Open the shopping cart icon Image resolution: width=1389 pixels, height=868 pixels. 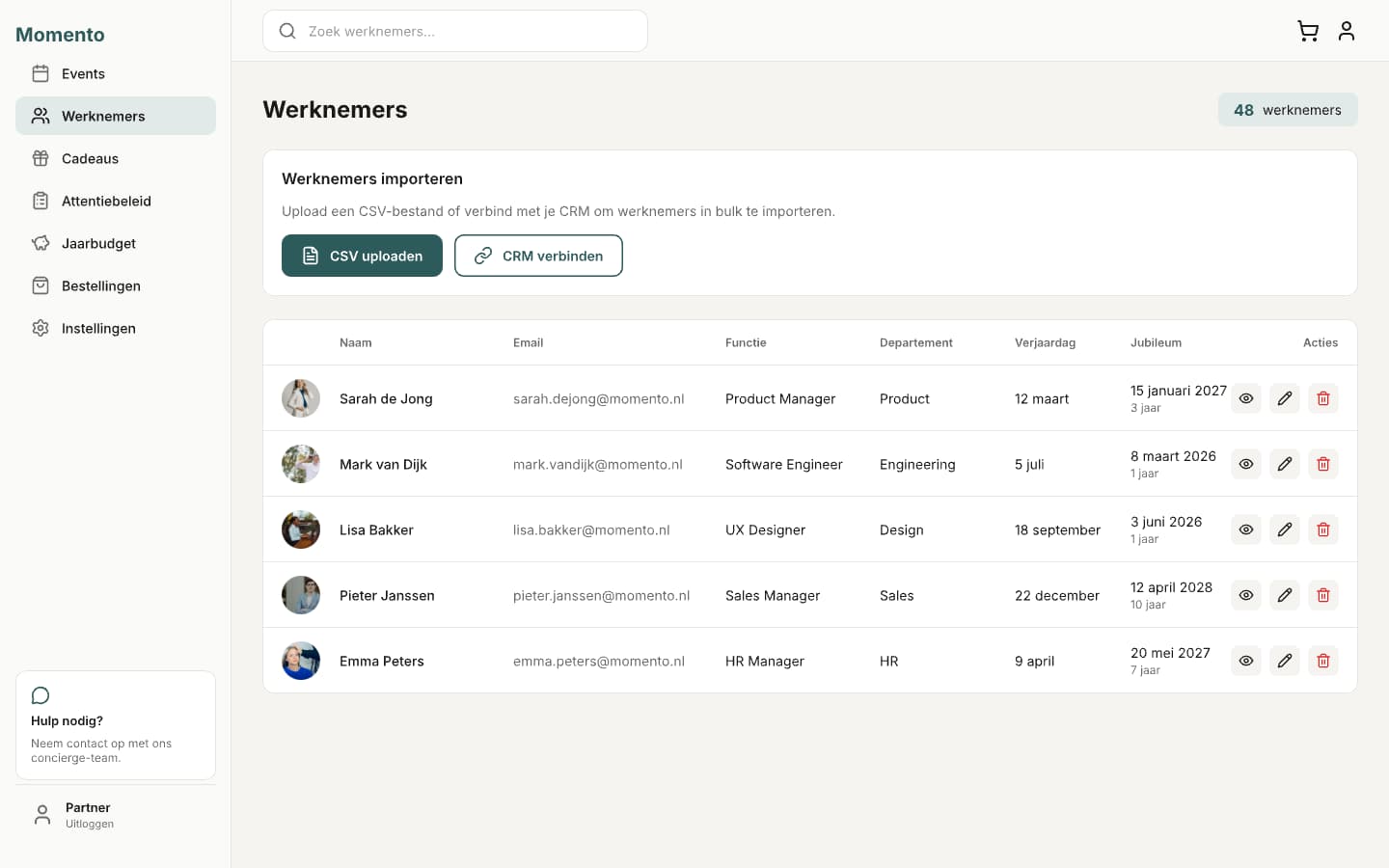coord(1308,30)
